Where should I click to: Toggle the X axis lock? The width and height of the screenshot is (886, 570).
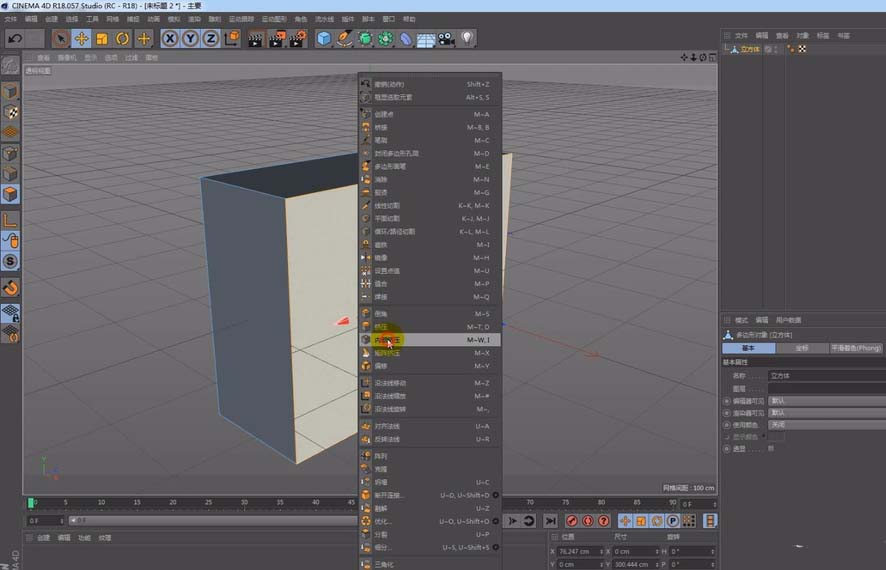pos(170,39)
